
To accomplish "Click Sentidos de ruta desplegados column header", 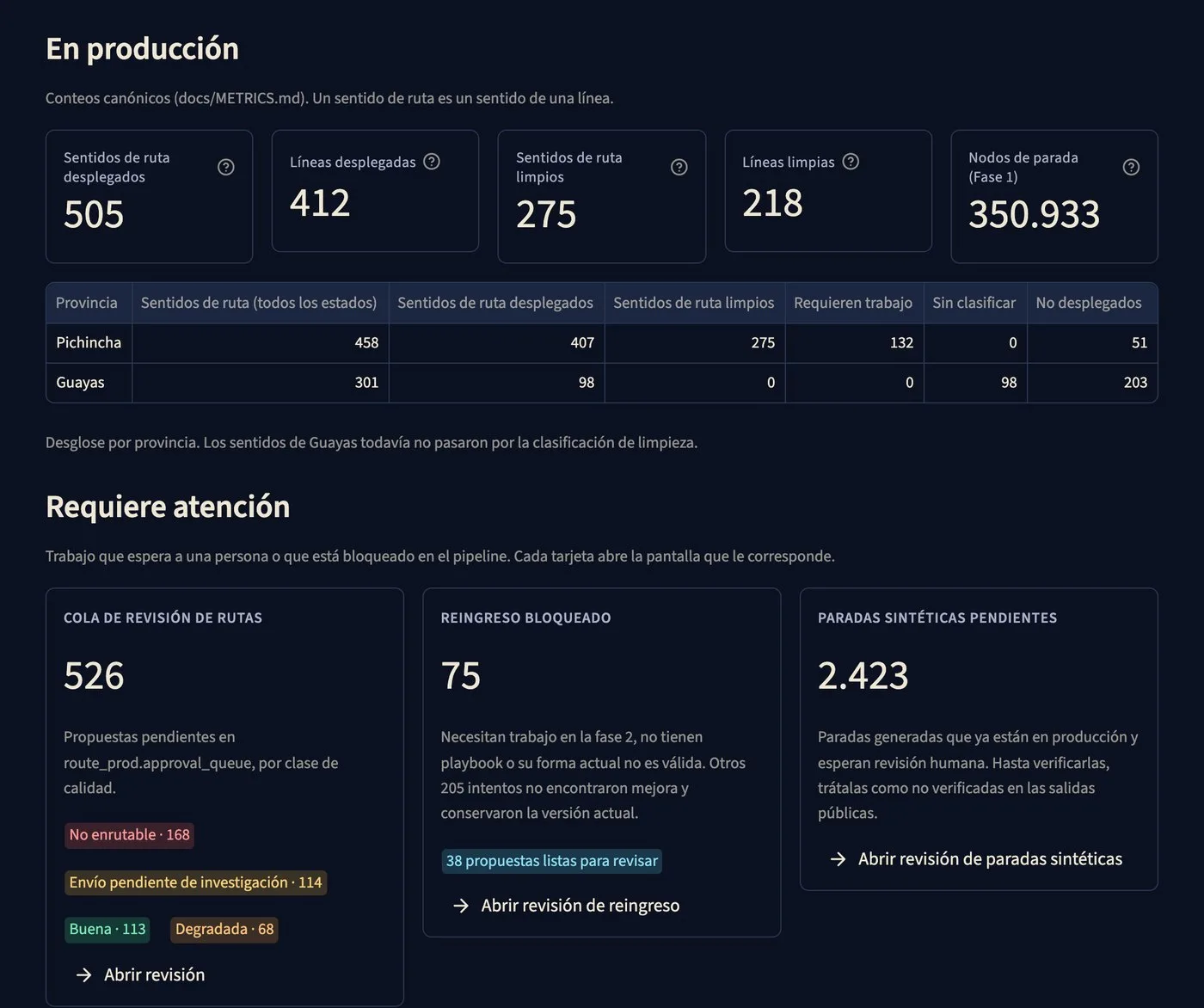I will (x=495, y=303).
